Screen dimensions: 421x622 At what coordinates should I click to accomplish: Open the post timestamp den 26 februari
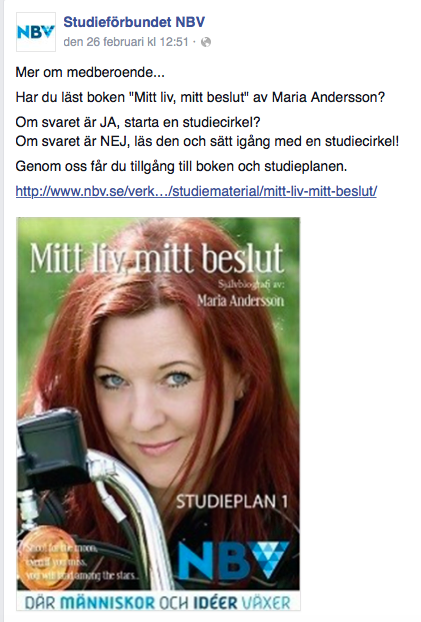[x=126, y=42]
